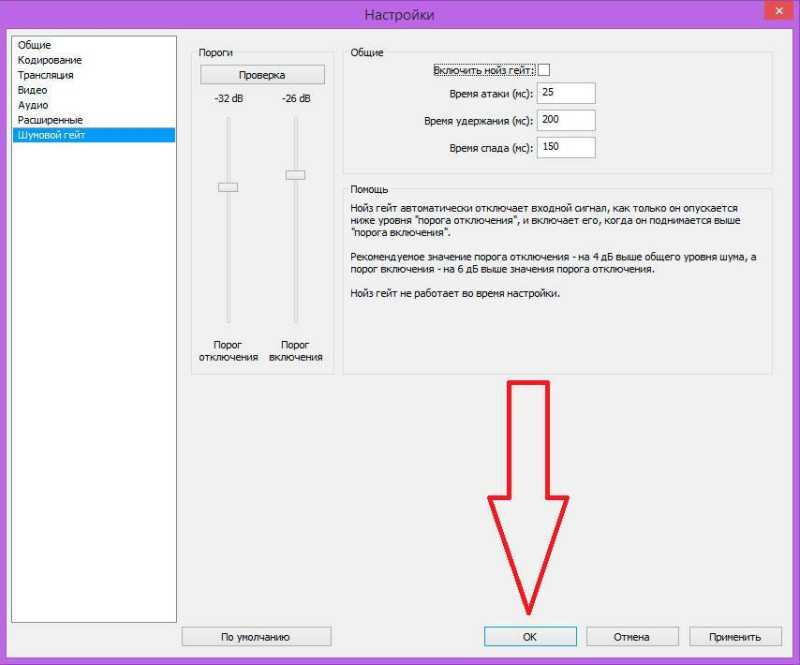This screenshot has height=665, width=800.
Task: Click the По умолчанию button
Action: coord(256,637)
